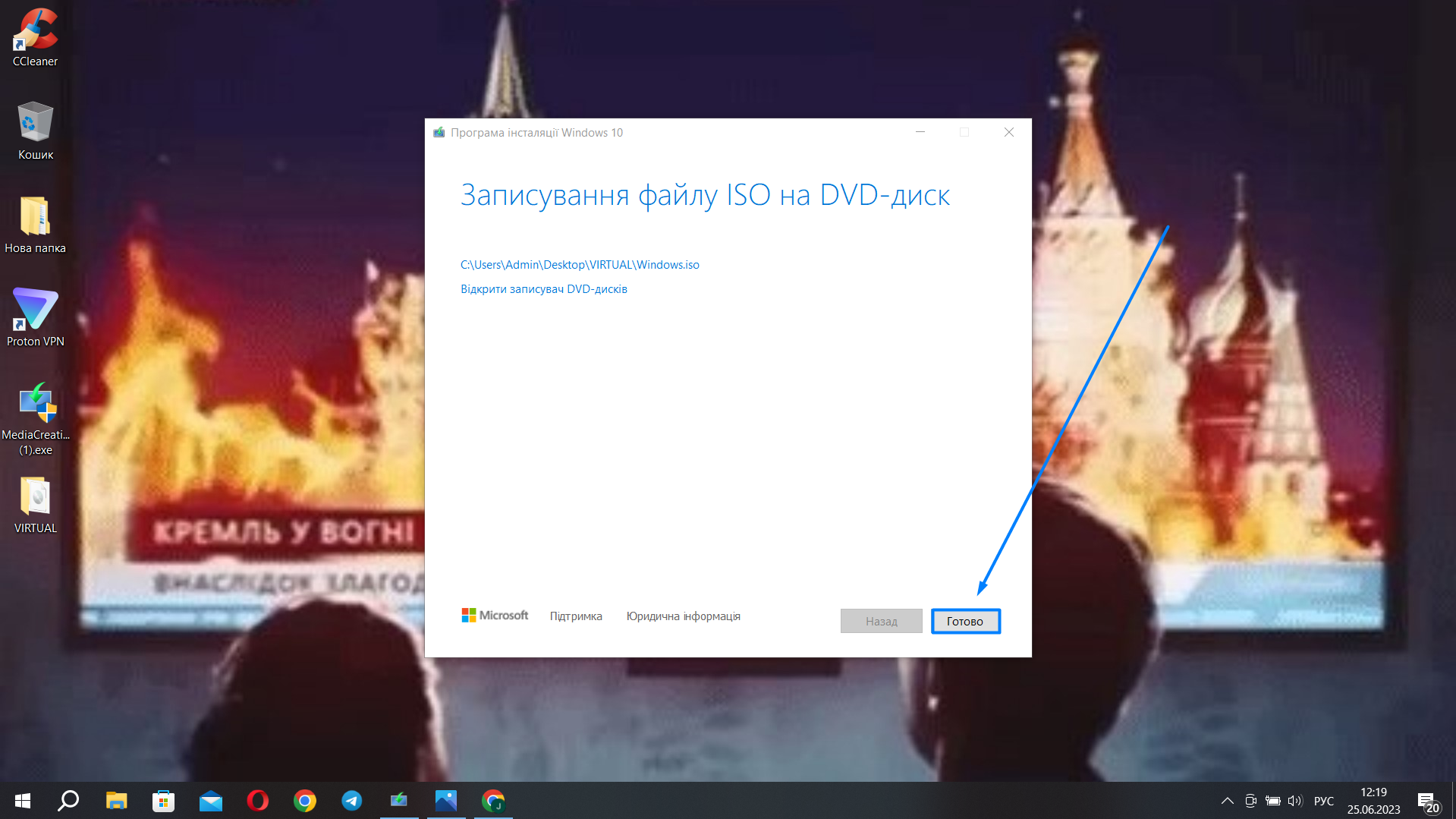Open Microsoft Store from taskbar
The image size is (1456, 819).
pyautogui.click(x=163, y=800)
